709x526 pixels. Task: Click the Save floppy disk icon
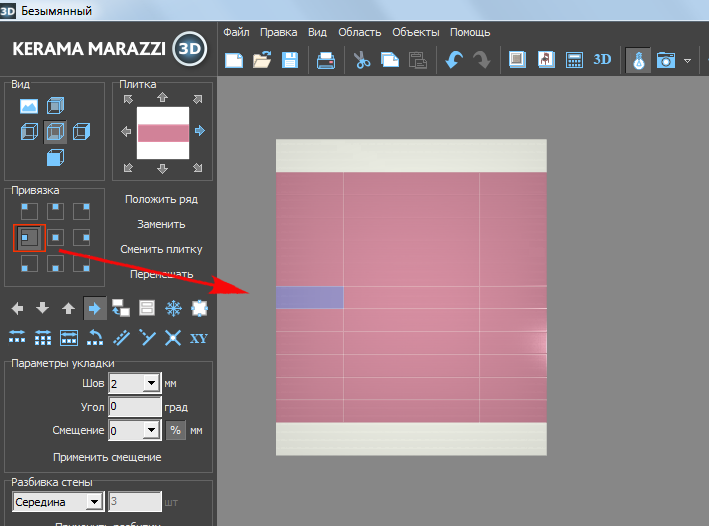pyautogui.click(x=290, y=60)
